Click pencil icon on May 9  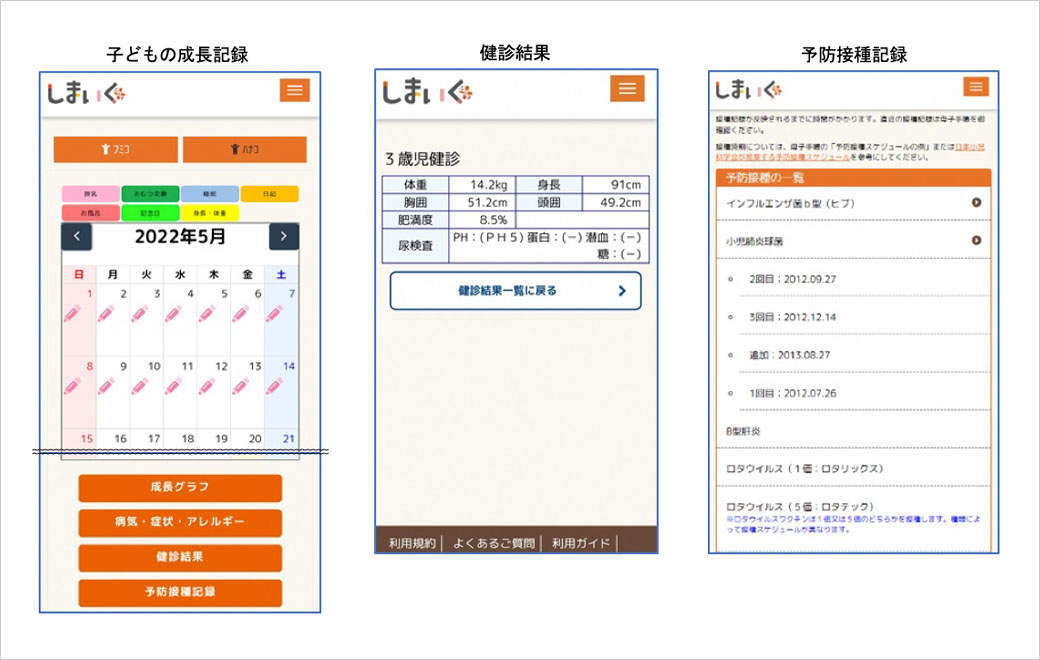(x=106, y=386)
